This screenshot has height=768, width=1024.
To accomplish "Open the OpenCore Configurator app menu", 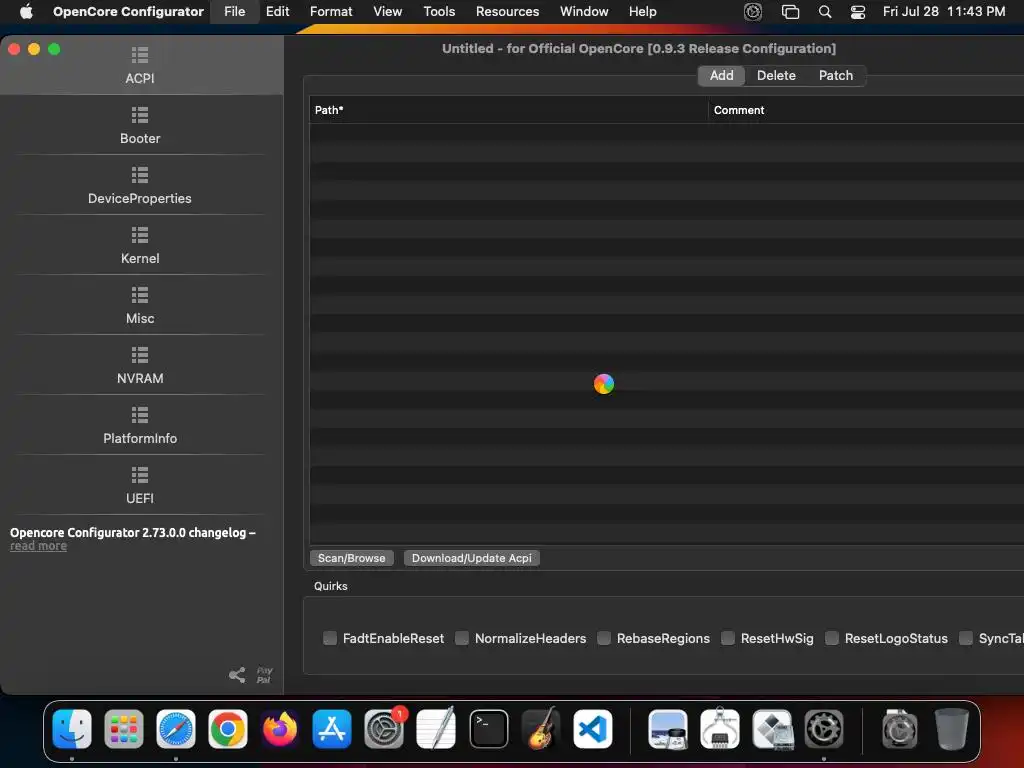I will 128,12.
